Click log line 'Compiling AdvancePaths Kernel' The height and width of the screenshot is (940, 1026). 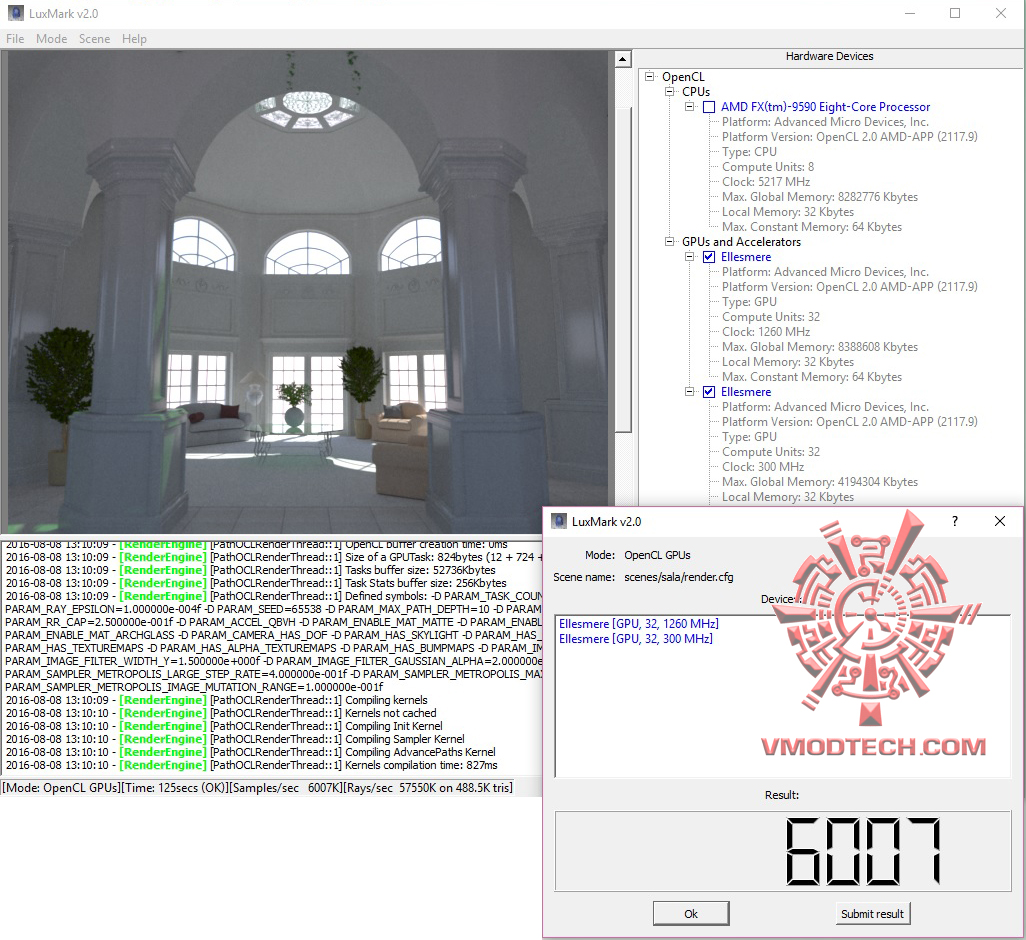tap(251, 752)
